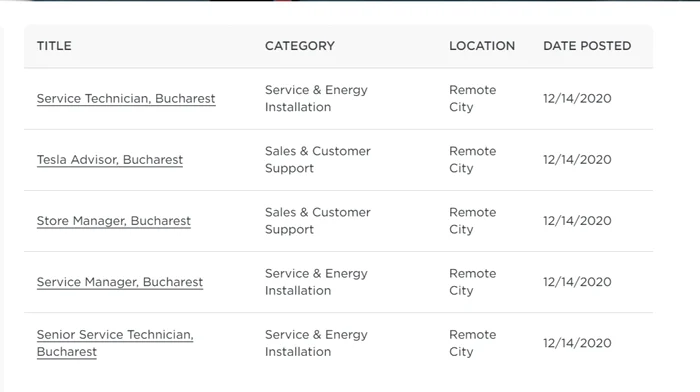This screenshot has height=392, width=700.
Task: Select Tesla Advisor row's Sales & Customer Support category
Action: (x=318, y=160)
